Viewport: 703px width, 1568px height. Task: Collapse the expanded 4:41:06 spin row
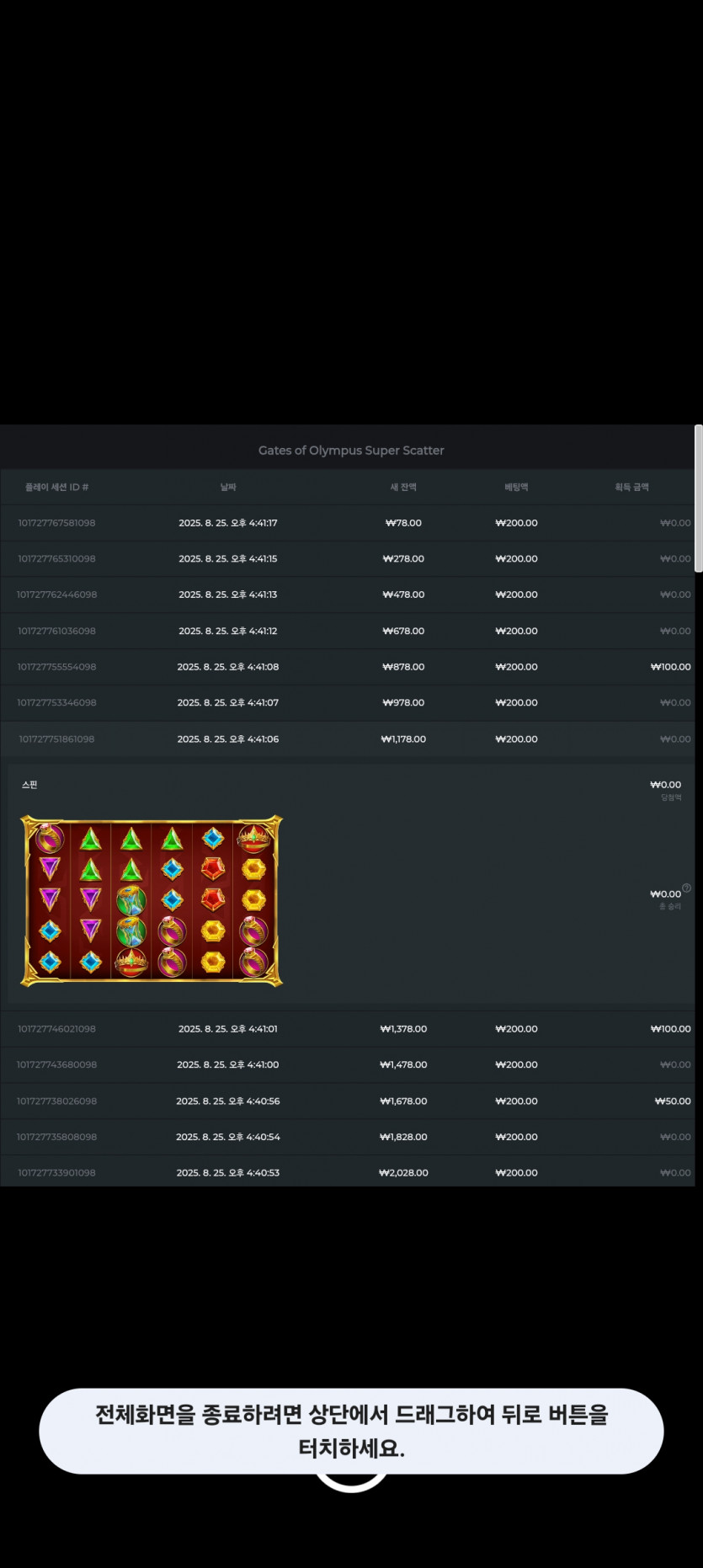[348, 739]
